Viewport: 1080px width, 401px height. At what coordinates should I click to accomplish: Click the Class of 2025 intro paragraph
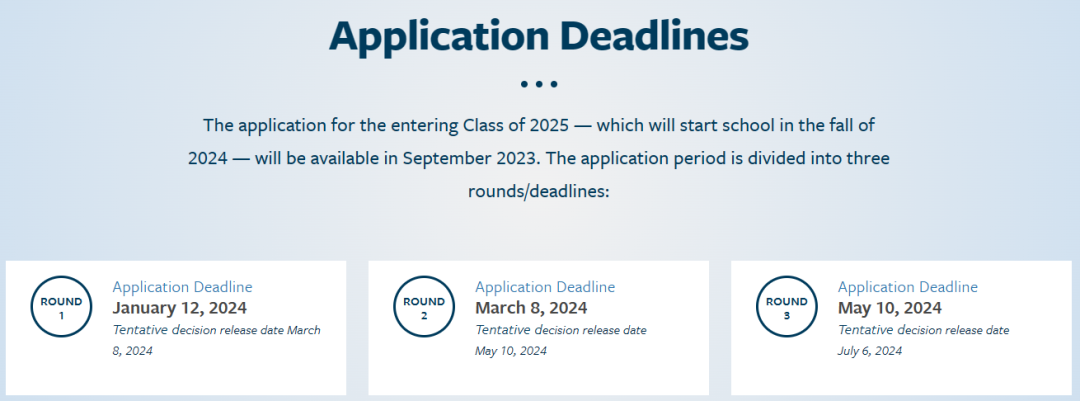coord(539,158)
